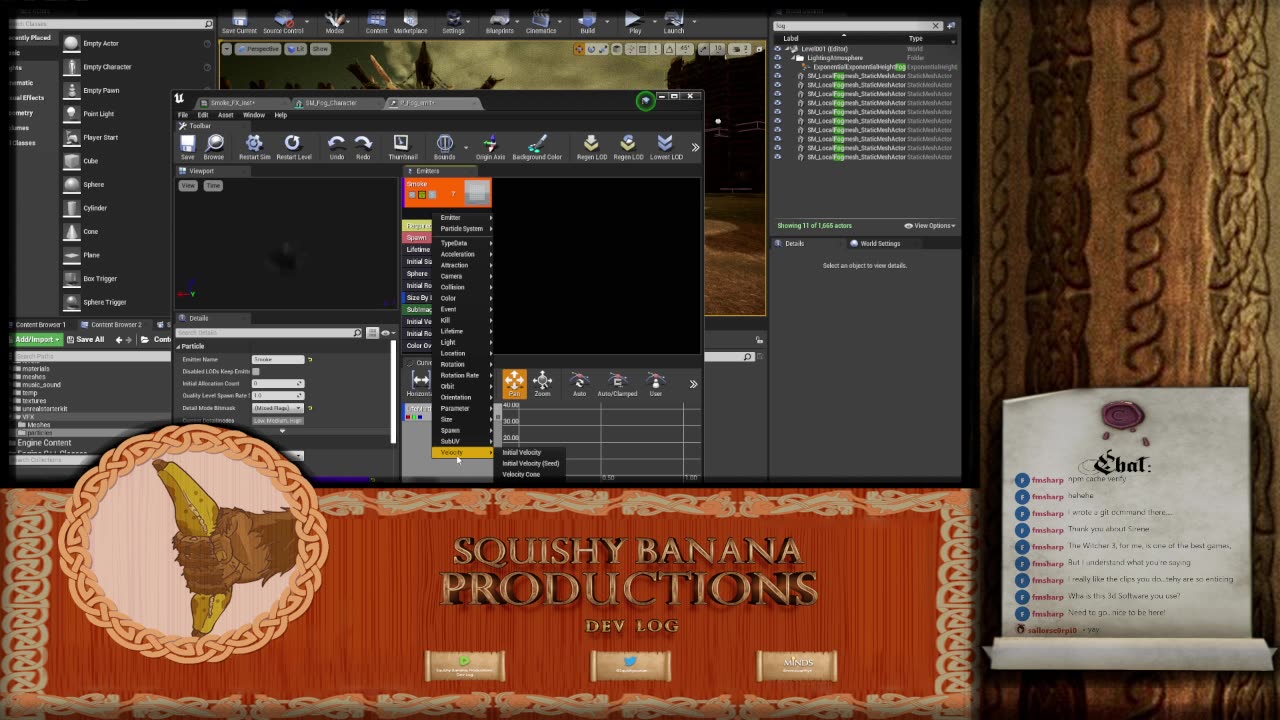Collapse the Particle details section
This screenshot has width=1280, height=720.
click(x=180, y=346)
